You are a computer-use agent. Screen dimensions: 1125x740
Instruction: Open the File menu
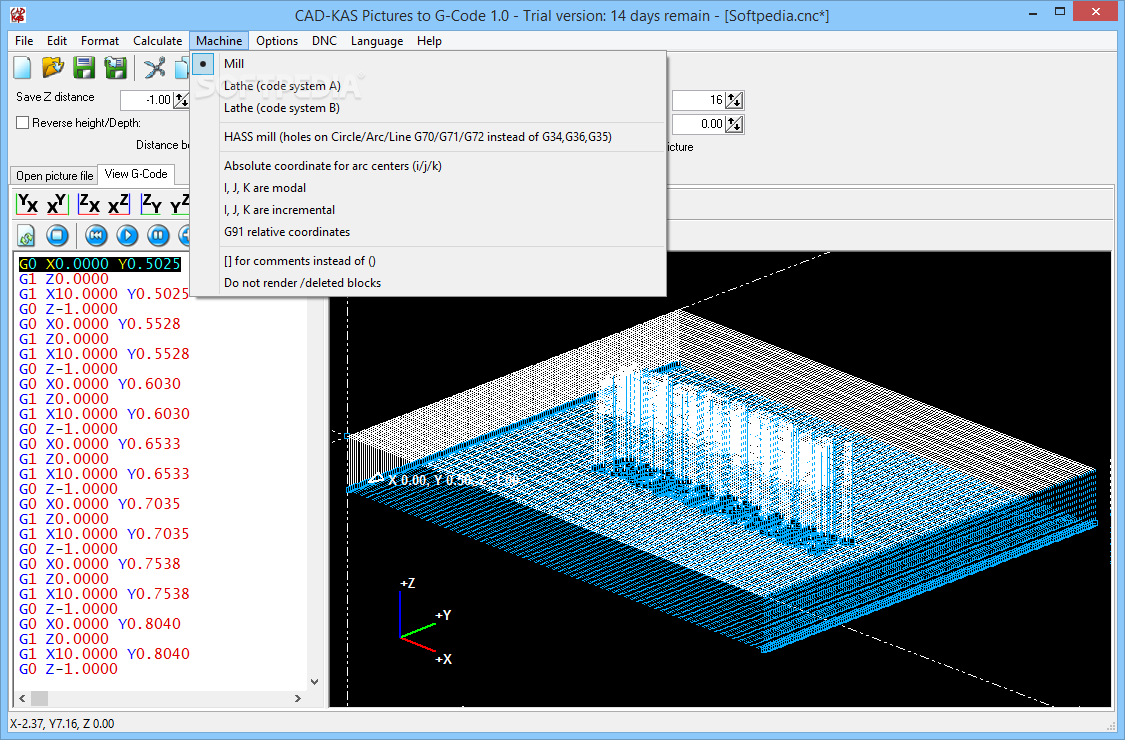[x=24, y=41]
